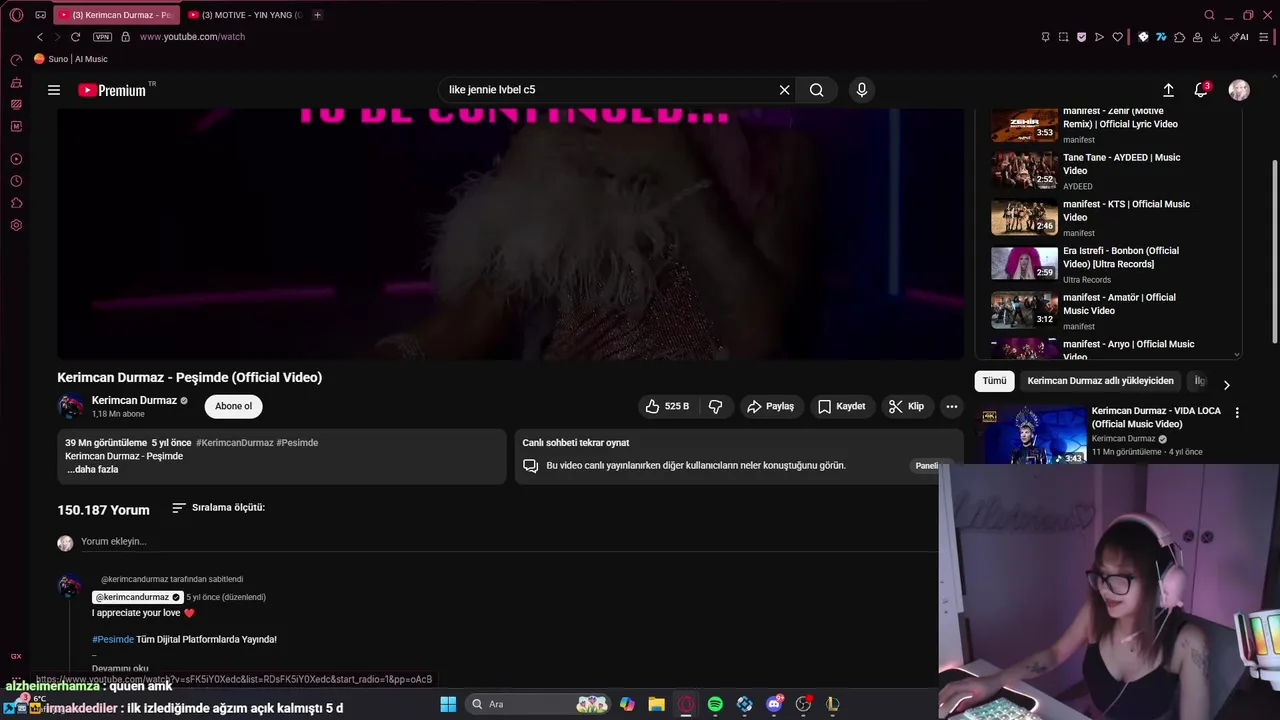Select the Tümü filter chip
Image resolution: width=1280 pixels, height=720 pixels.
pyautogui.click(x=994, y=381)
